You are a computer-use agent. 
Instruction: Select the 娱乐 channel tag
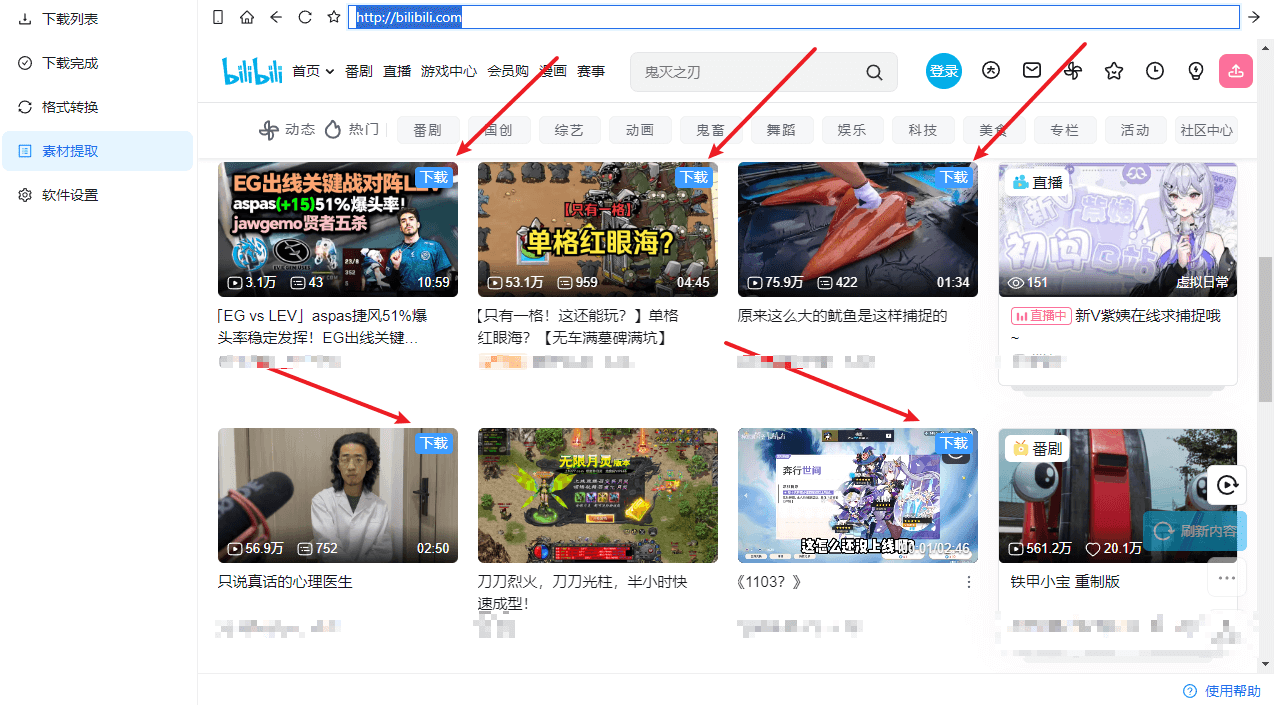852,130
